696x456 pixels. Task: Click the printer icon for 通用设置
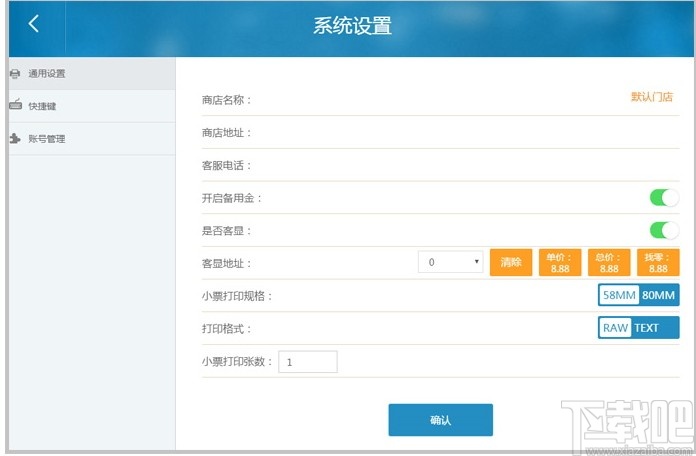(14, 74)
